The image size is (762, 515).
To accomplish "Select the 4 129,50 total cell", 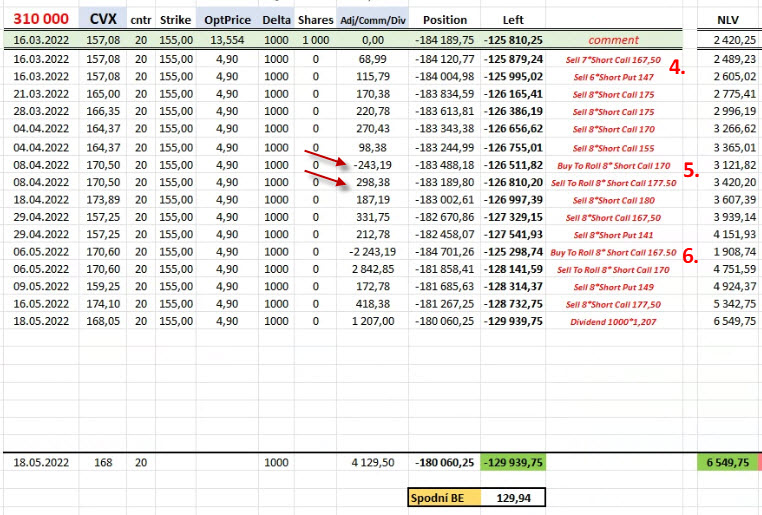I will pyautogui.click(x=373, y=463).
